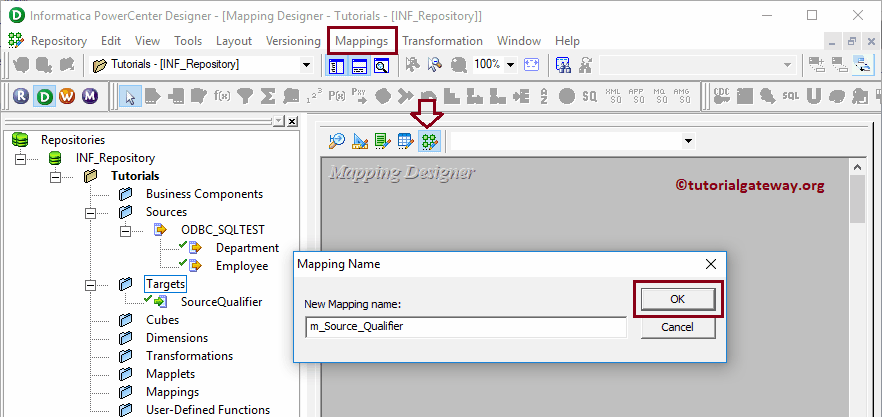Select the Department source in tree
Image resolution: width=882 pixels, height=417 pixels.
(x=247, y=248)
